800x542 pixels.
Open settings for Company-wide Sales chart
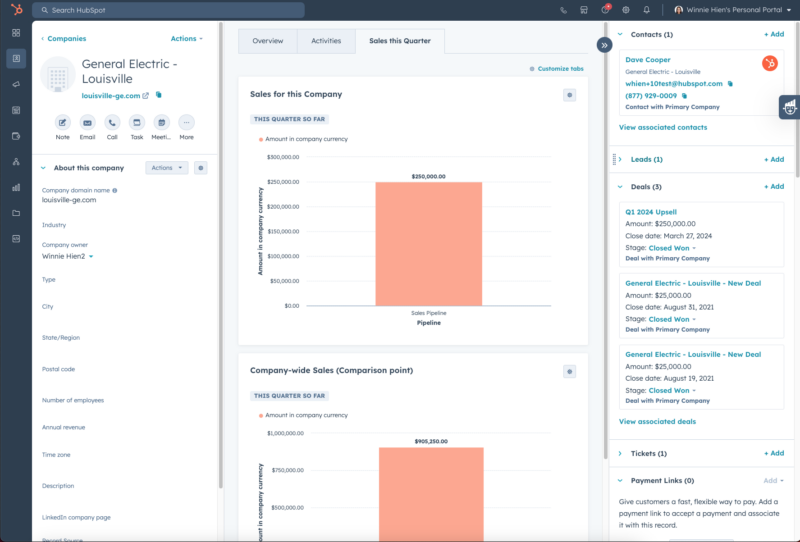coord(569,372)
